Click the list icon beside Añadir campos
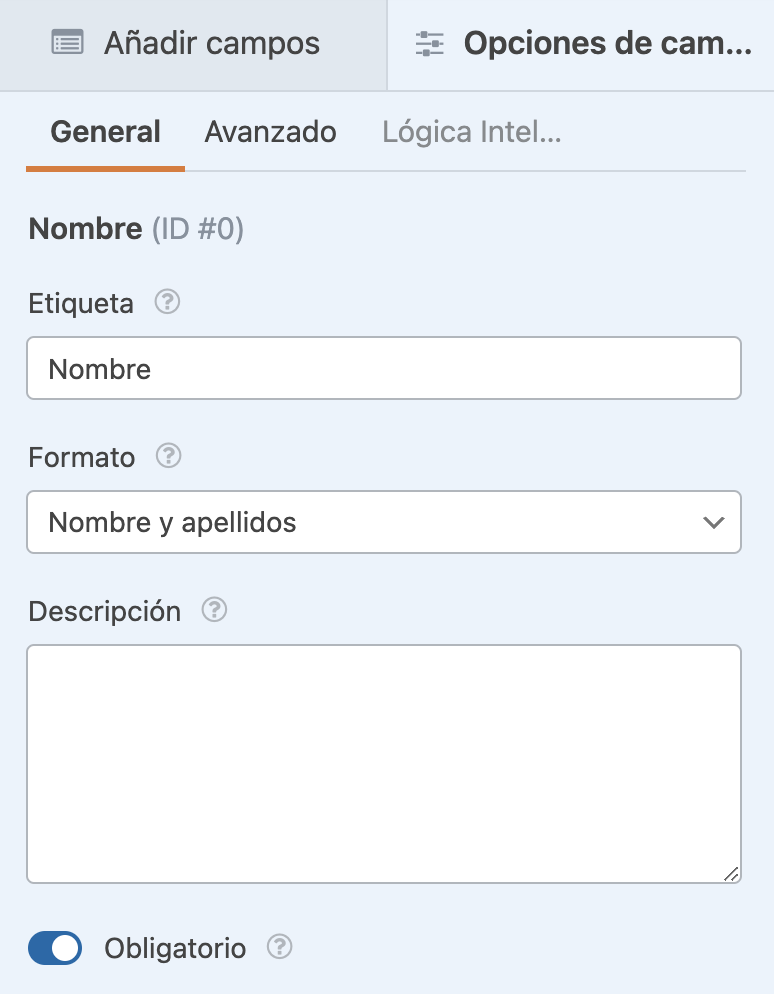 coord(67,44)
